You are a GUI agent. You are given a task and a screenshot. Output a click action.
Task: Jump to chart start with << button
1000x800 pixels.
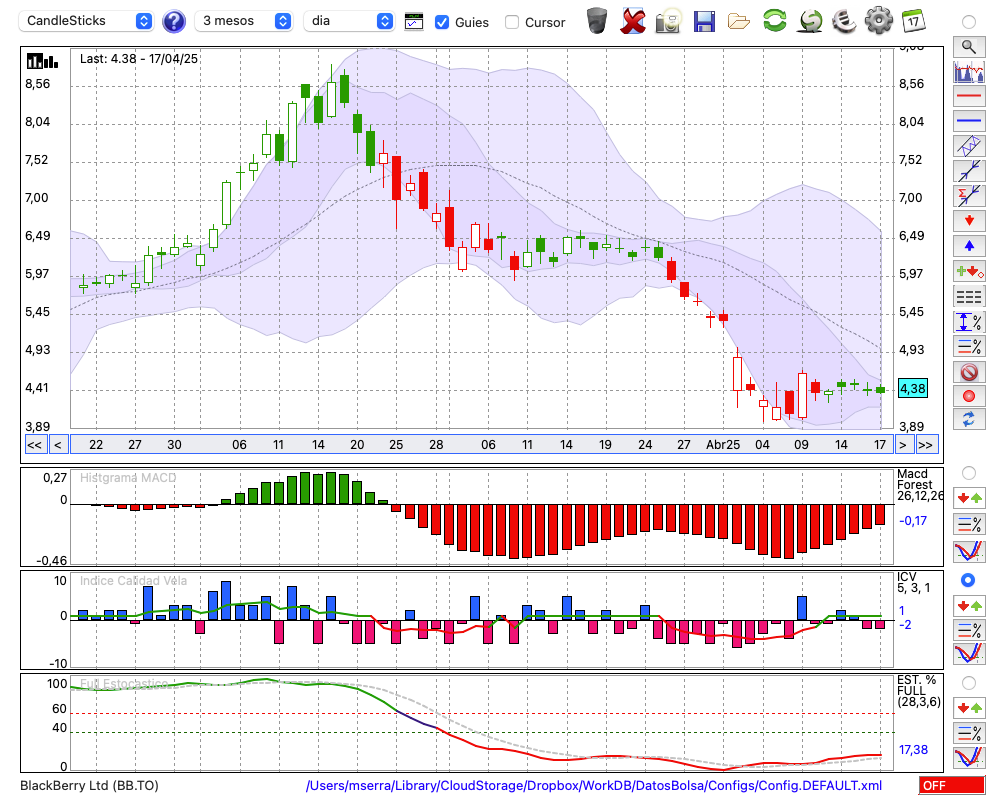coord(34,445)
